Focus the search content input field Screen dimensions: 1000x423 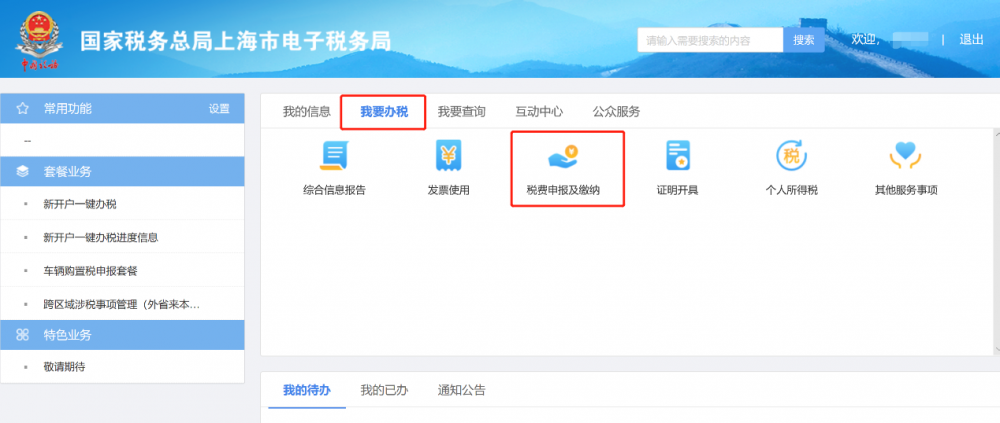[709, 40]
